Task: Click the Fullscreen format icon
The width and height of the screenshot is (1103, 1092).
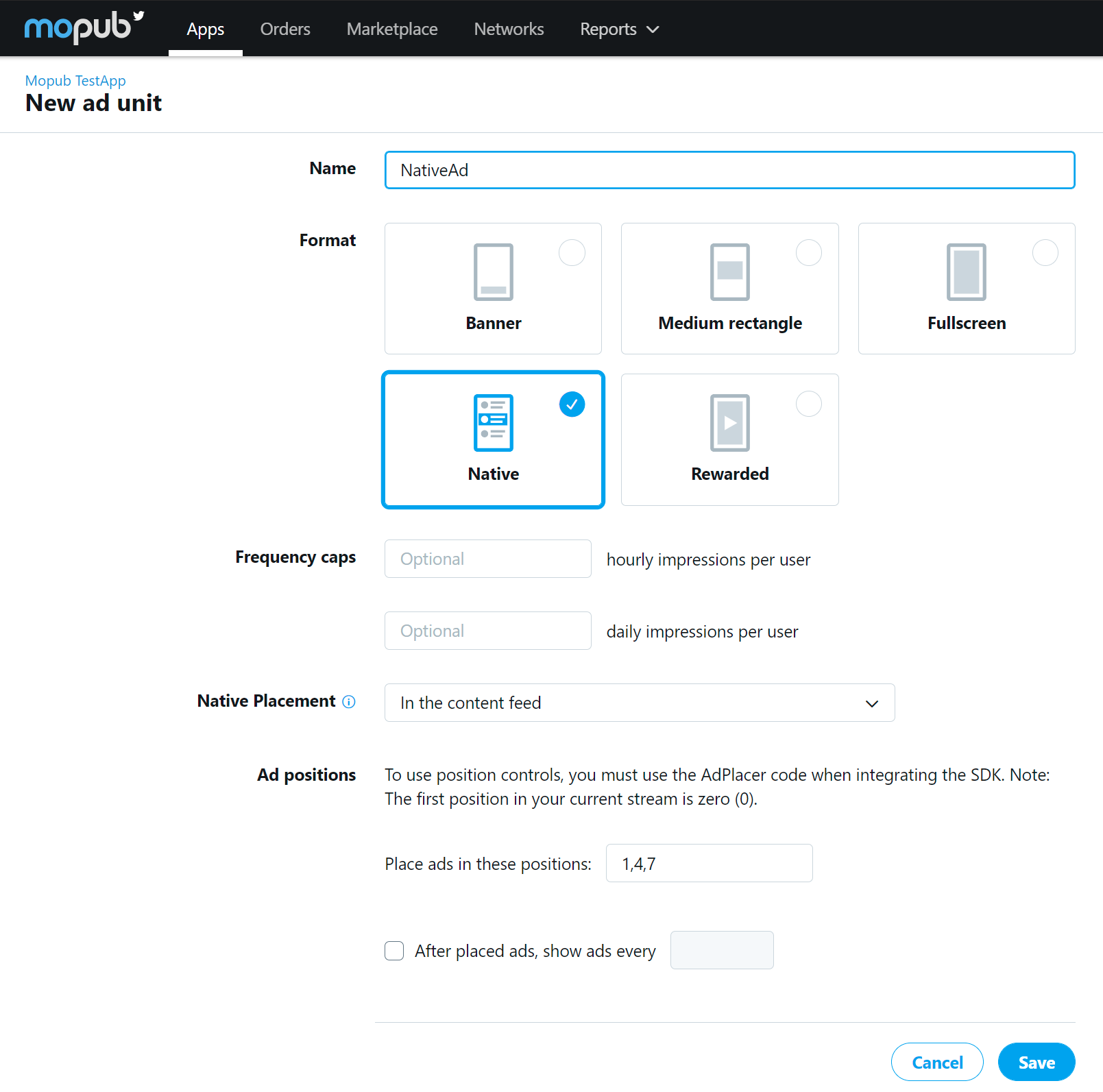Action: [967, 272]
